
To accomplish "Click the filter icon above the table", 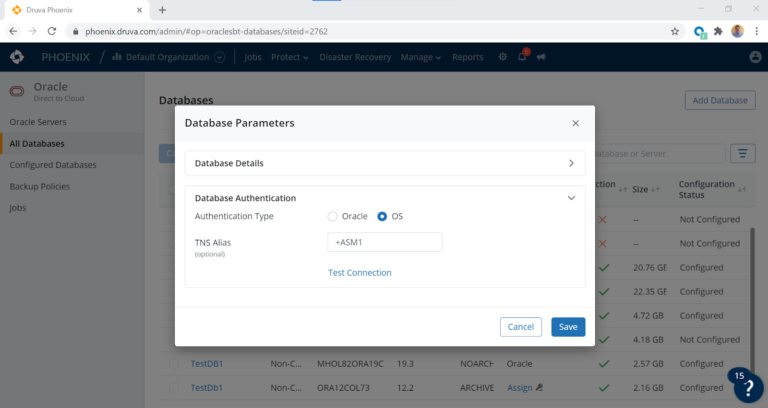I will (742, 153).
